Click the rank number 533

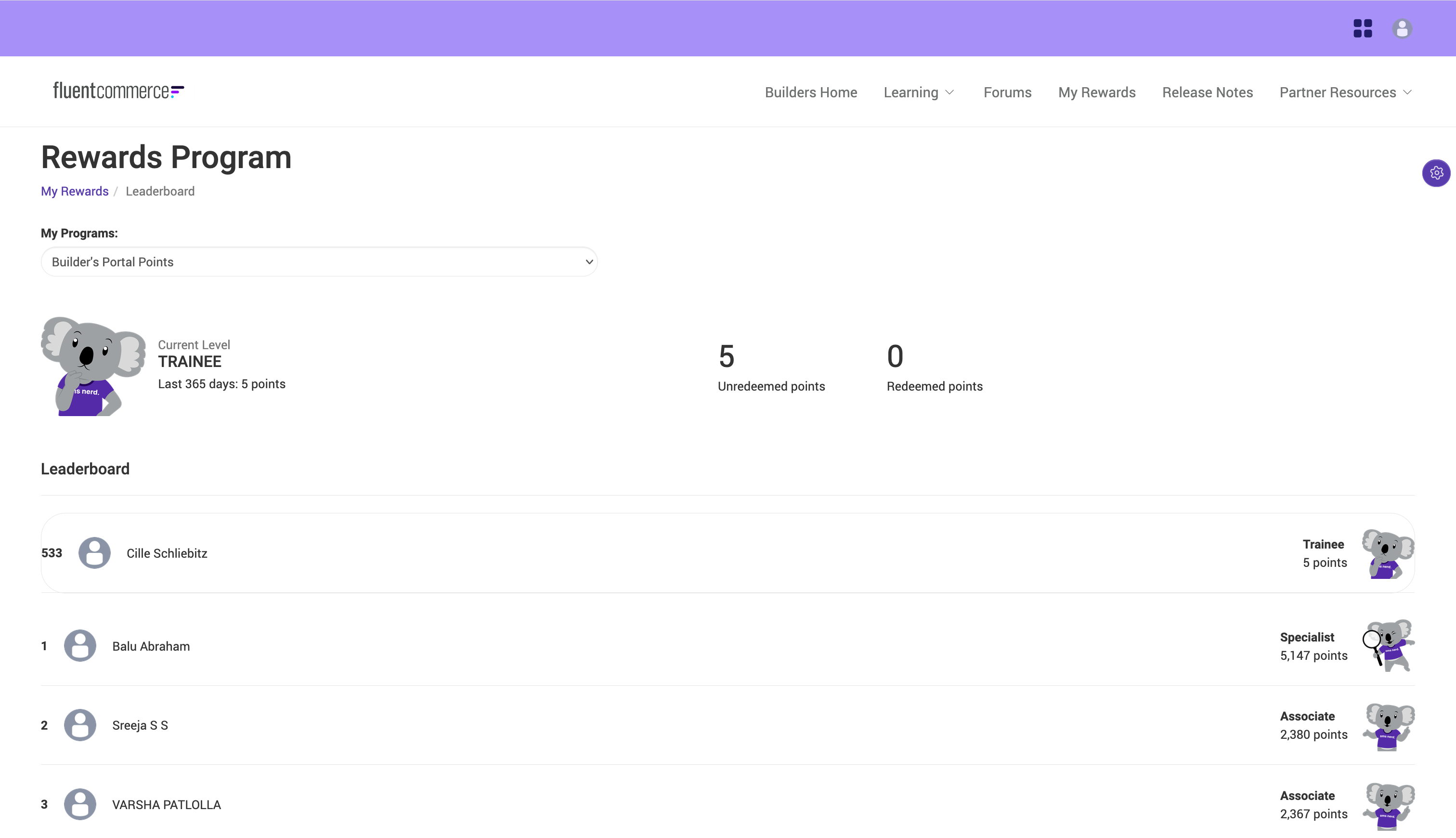pos(52,553)
